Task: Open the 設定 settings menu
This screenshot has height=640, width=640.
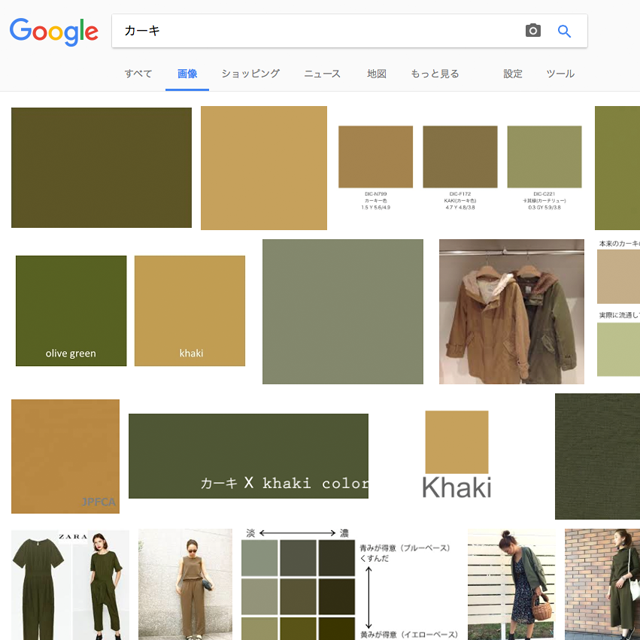Action: (513, 74)
